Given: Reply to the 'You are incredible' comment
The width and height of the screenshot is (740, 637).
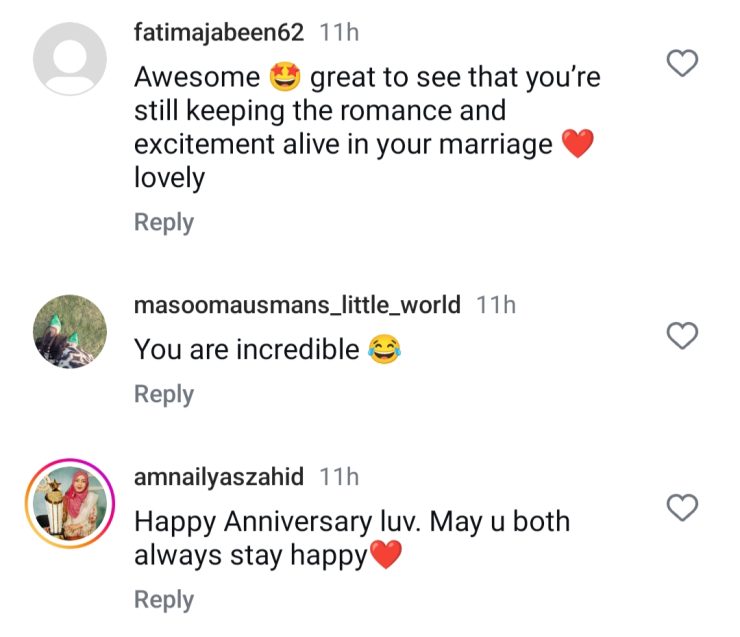Looking at the screenshot, I should (164, 394).
